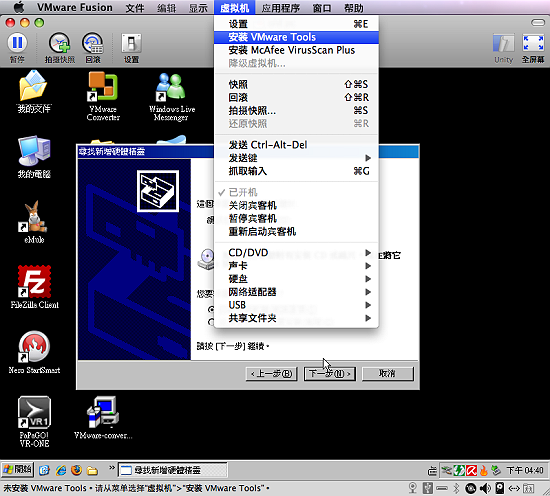Click the Firefox quick launch icon
The width and height of the screenshot is (550, 496).
(x=76, y=470)
